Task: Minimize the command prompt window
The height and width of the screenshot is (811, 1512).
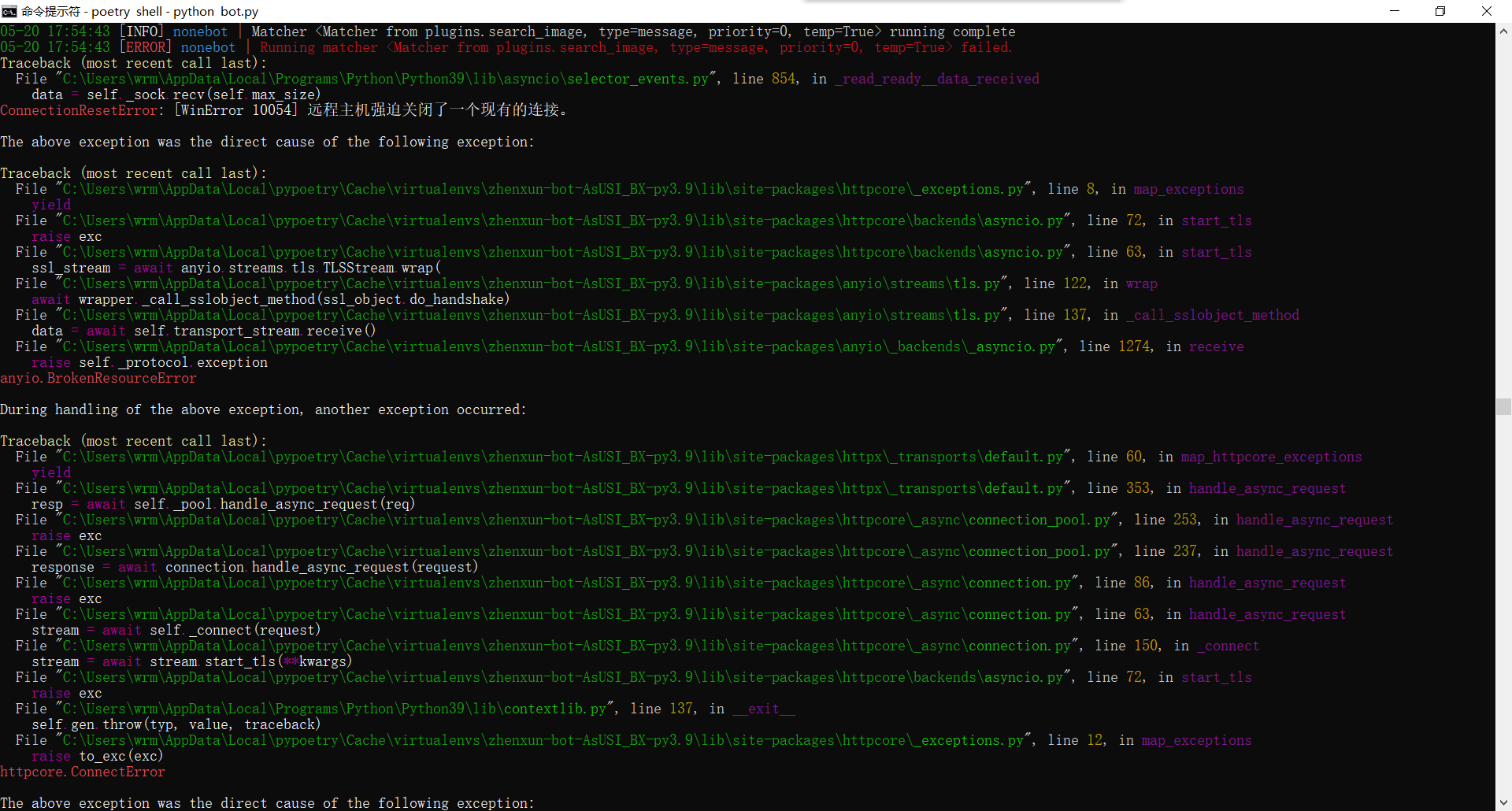Action: (1395, 11)
